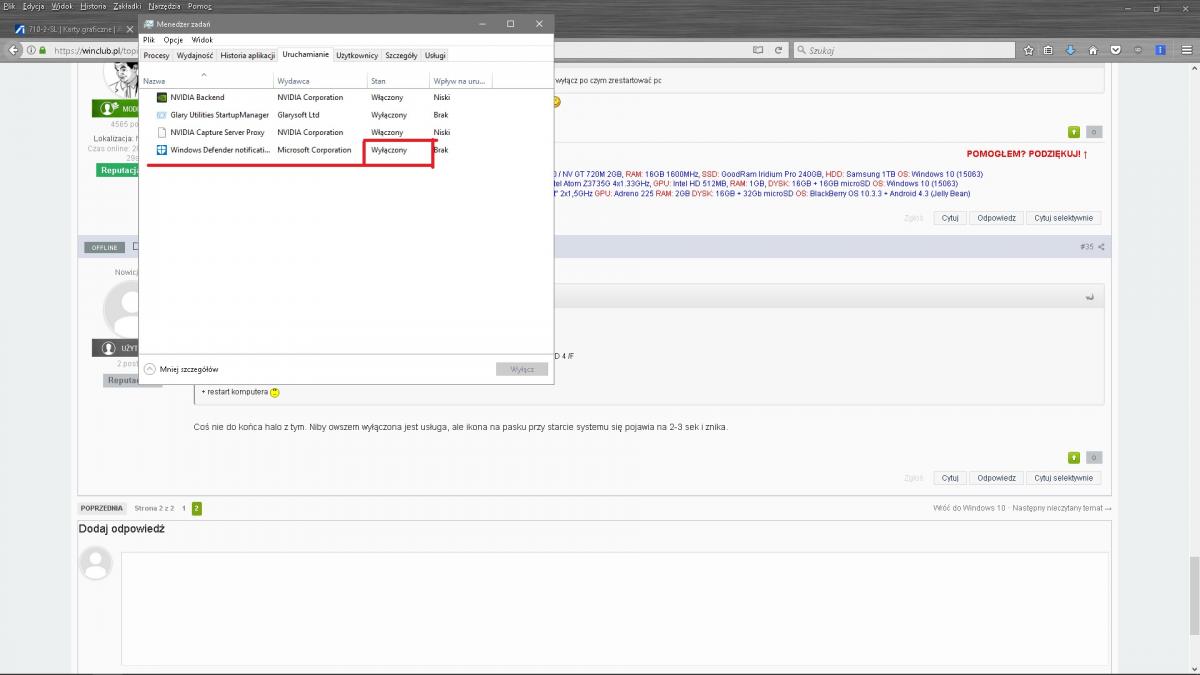Close the winclub Firefox tab with its X
1200x675 pixels.
[x=128, y=29]
